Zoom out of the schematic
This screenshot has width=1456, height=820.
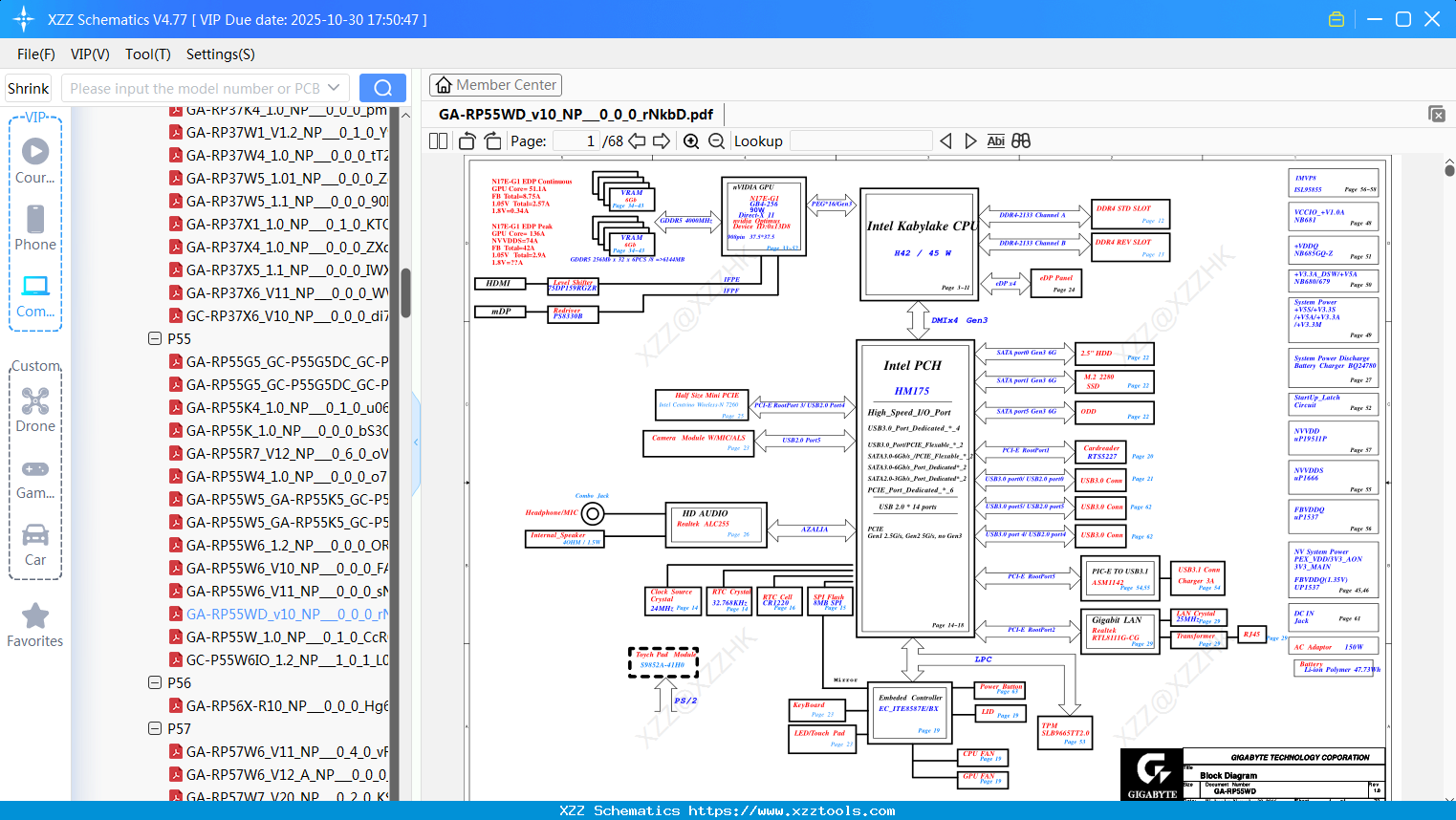(x=716, y=140)
